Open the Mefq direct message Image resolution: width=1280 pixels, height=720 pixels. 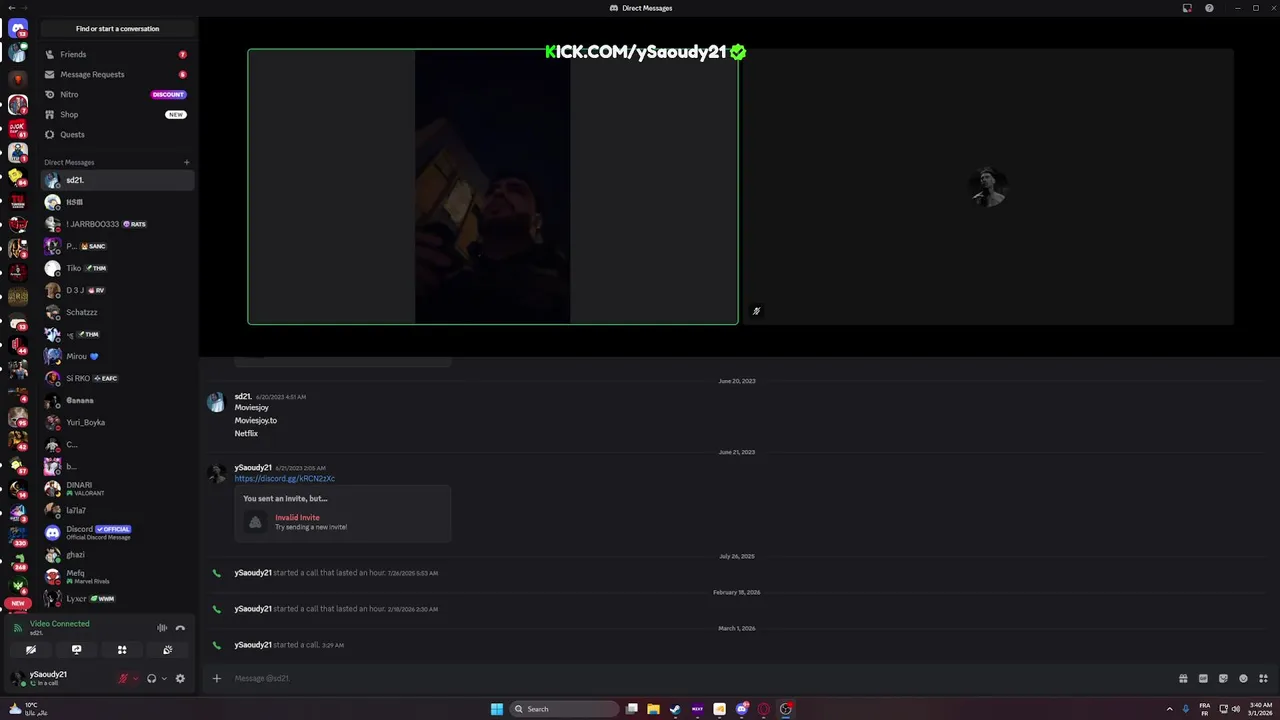117,576
